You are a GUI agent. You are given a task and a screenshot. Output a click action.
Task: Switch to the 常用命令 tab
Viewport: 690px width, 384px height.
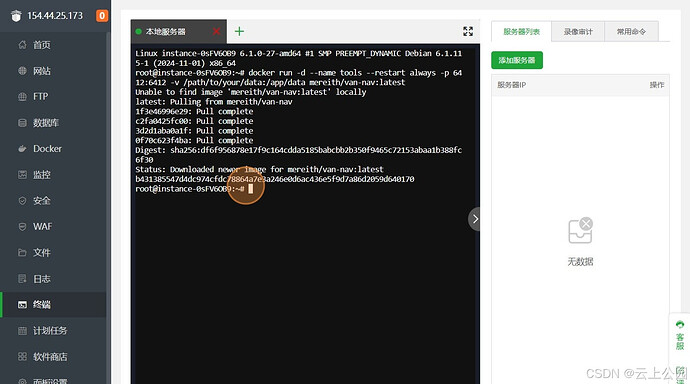[631, 32]
